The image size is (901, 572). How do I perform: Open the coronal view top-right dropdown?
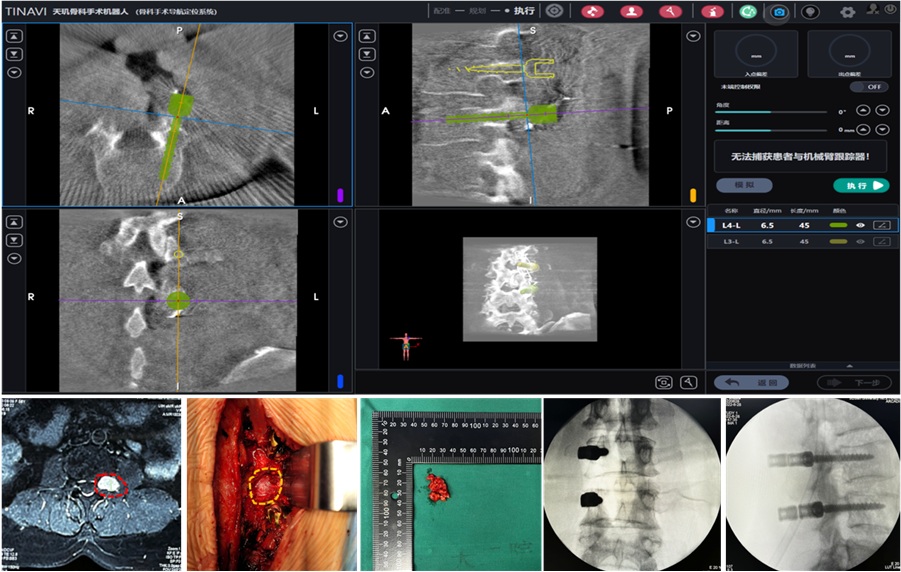point(340,222)
